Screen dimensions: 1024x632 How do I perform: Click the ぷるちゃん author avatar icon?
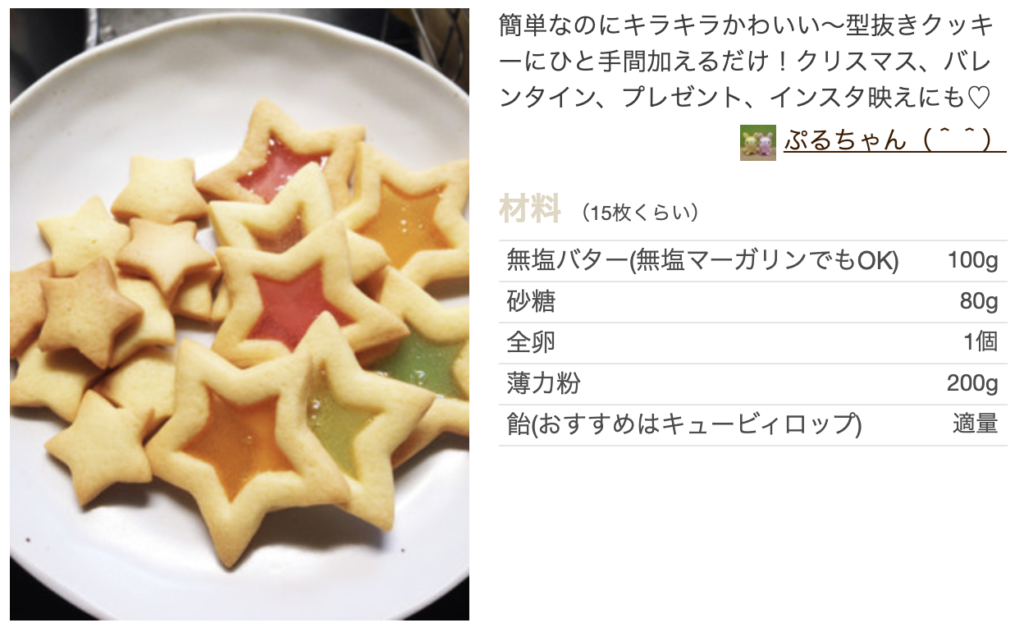pos(758,142)
